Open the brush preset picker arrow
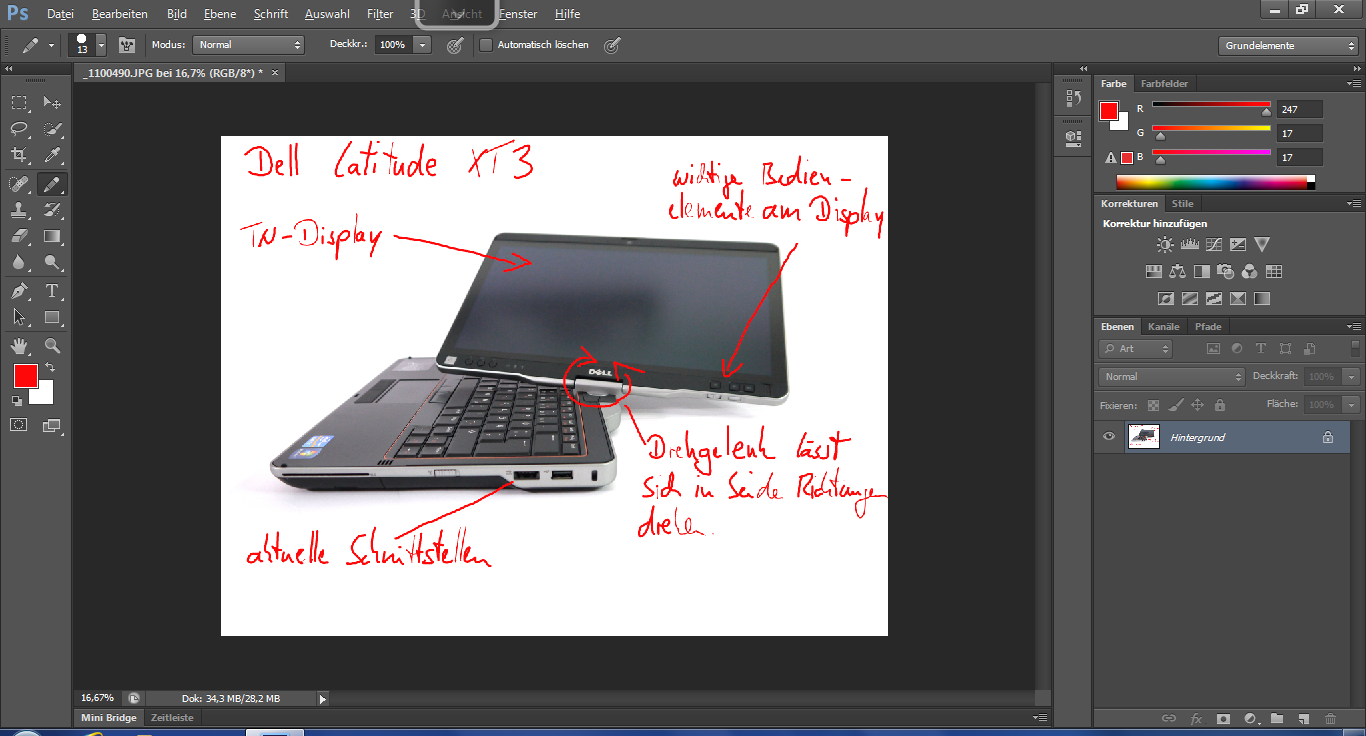The height and width of the screenshot is (736, 1366). pyautogui.click(x=101, y=45)
